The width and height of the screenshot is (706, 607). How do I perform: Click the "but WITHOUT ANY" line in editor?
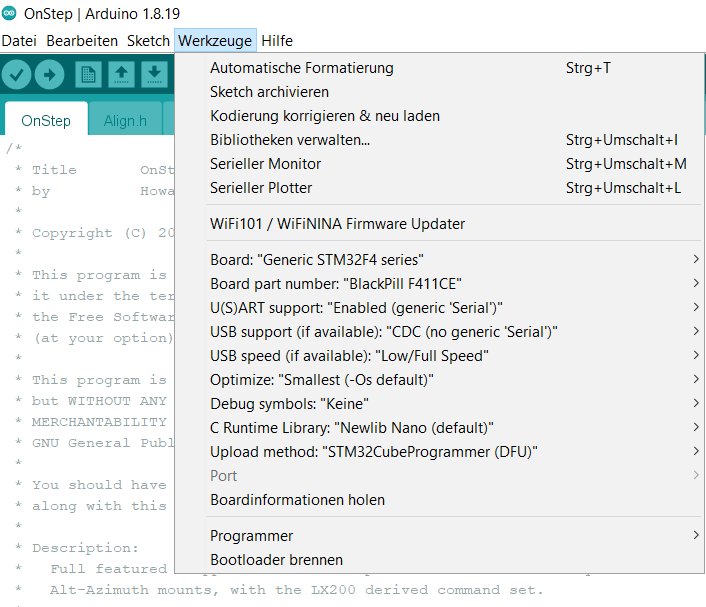point(91,401)
